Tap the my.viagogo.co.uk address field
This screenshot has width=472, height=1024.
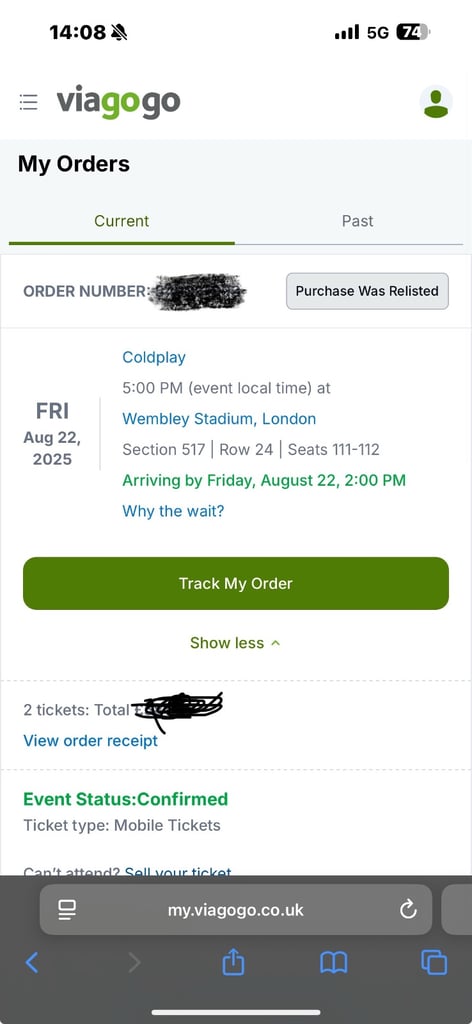[x=236, y=910]
